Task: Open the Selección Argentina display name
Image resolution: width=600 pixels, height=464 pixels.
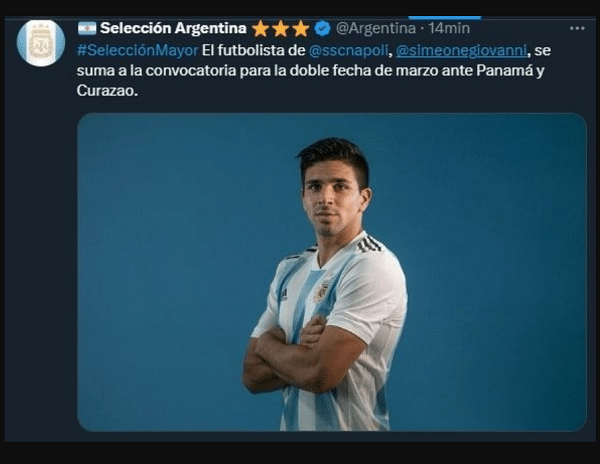Action: [x=173, y=28]
